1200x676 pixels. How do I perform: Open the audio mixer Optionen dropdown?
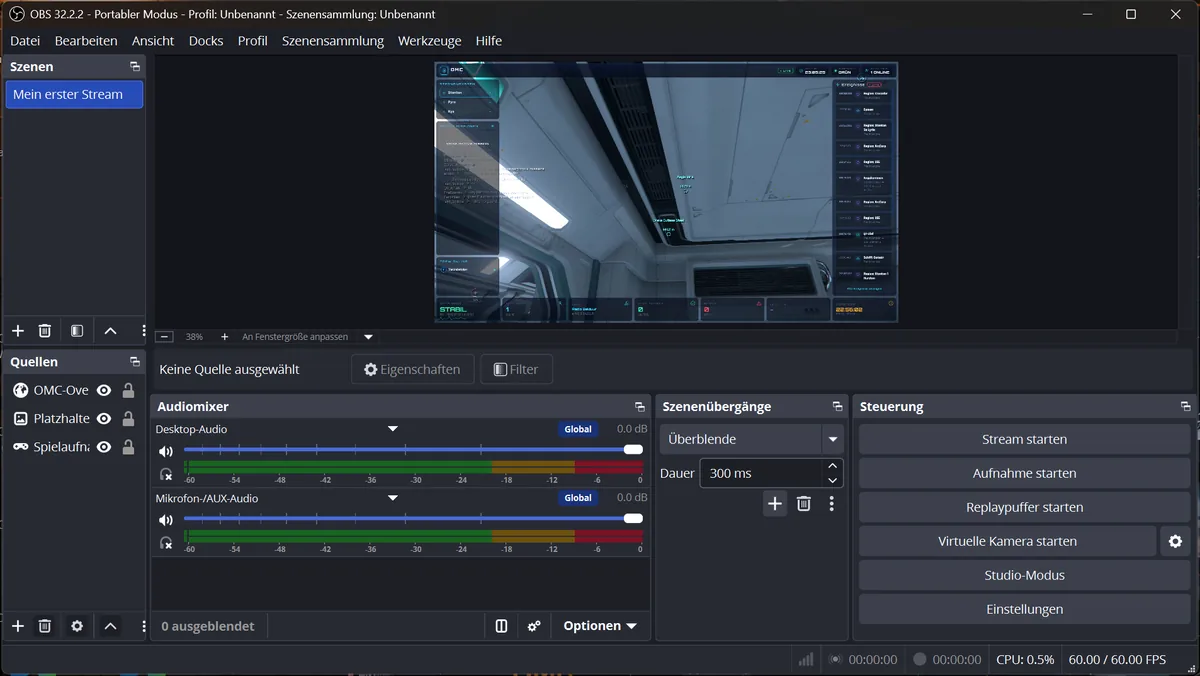(x=600, y=626)
